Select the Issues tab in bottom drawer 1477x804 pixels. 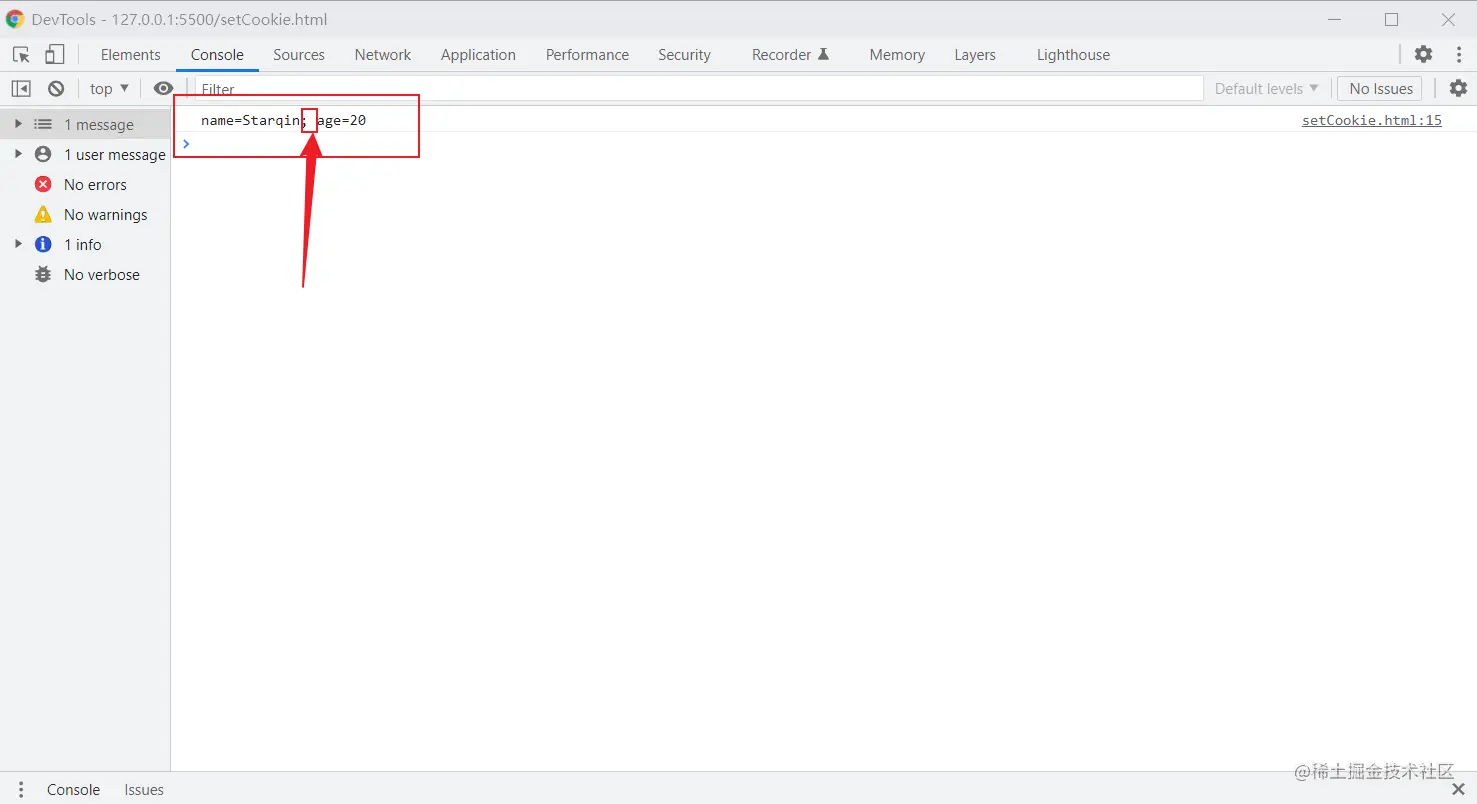point(144,789)
